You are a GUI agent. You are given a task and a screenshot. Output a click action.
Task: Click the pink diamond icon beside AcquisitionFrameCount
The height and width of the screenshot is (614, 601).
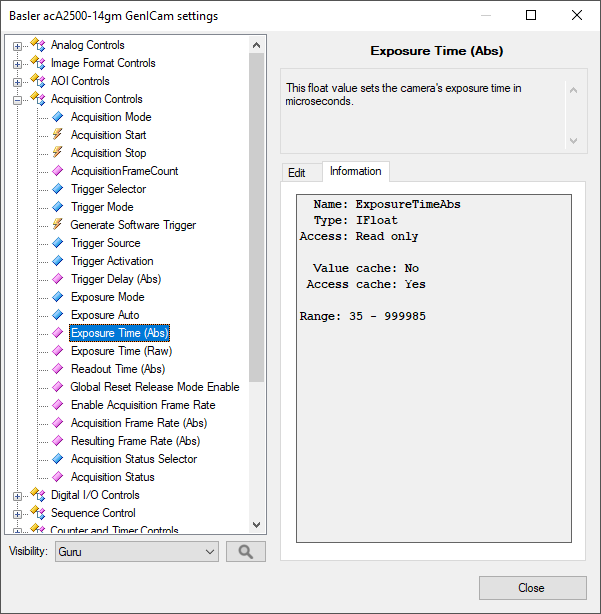coord(58,171)
